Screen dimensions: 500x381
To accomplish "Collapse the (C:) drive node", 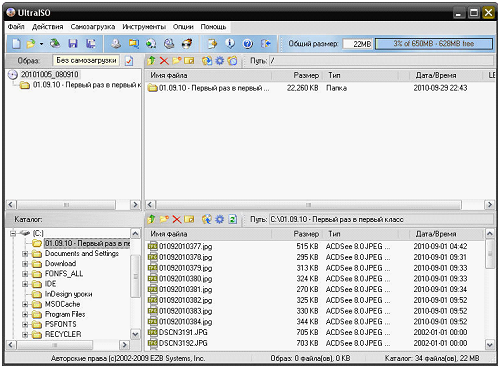I will click(13, 233).
